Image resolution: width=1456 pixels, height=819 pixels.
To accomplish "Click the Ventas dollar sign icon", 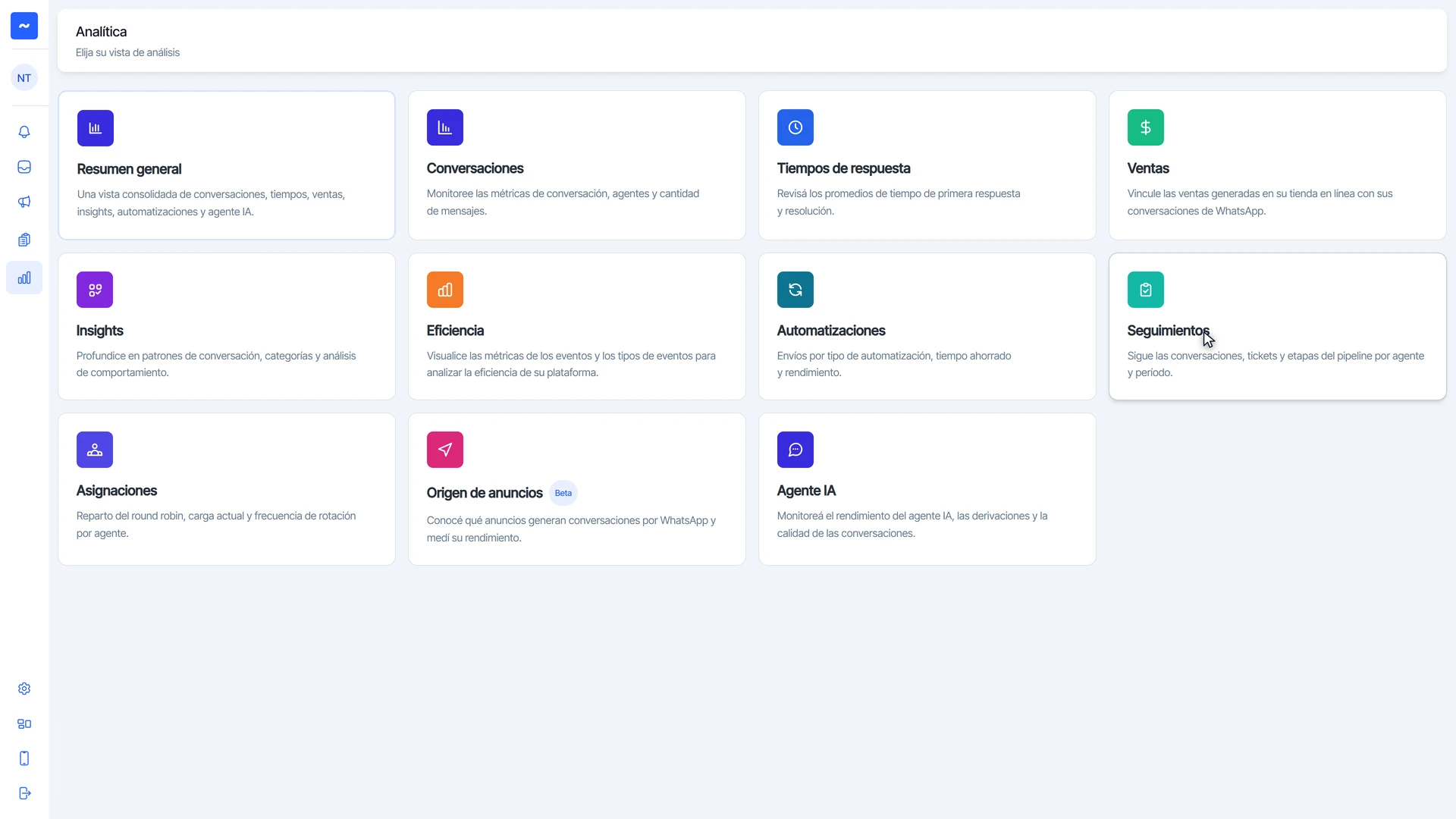I will click(1146, 127).
